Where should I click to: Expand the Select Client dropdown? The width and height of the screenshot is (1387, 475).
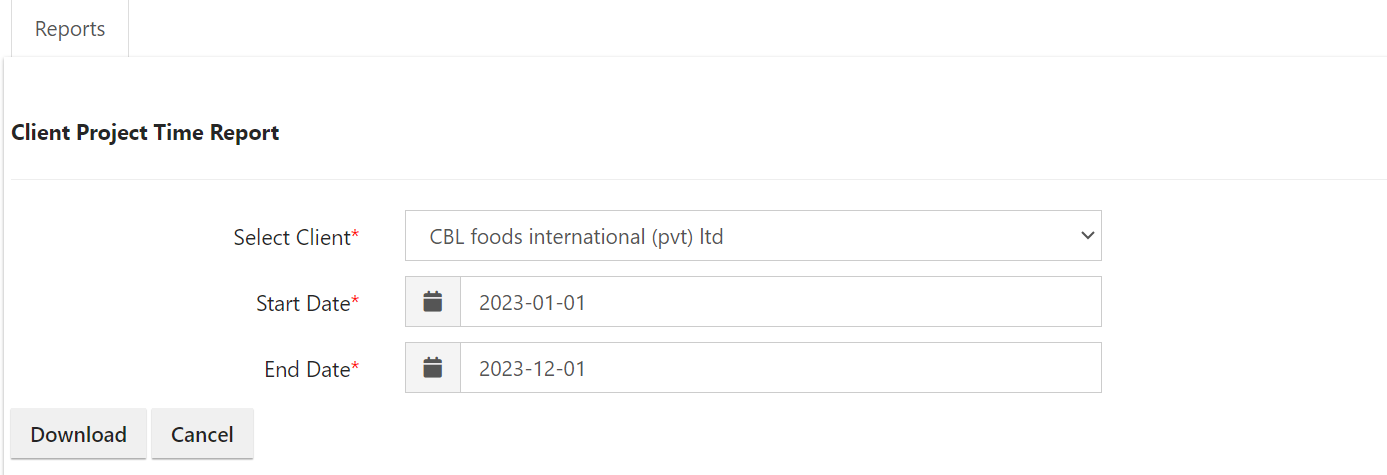pyautogui.click(x=752, y=236)
